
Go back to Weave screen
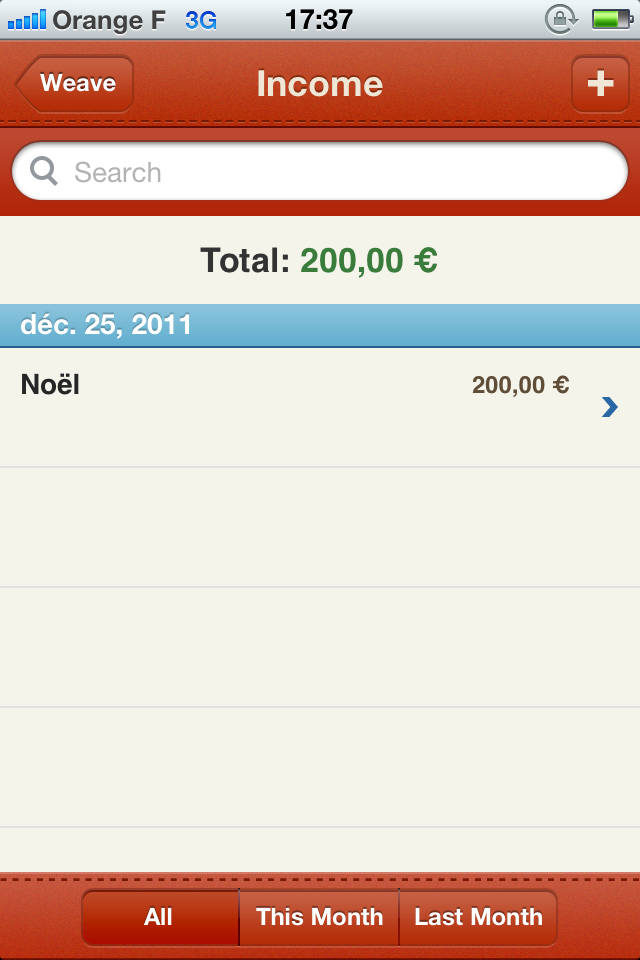(x=76, y=84)
